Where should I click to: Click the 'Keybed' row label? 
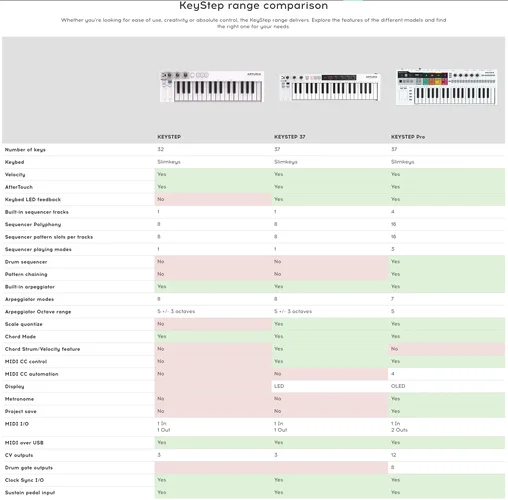(x=14, y=162)
